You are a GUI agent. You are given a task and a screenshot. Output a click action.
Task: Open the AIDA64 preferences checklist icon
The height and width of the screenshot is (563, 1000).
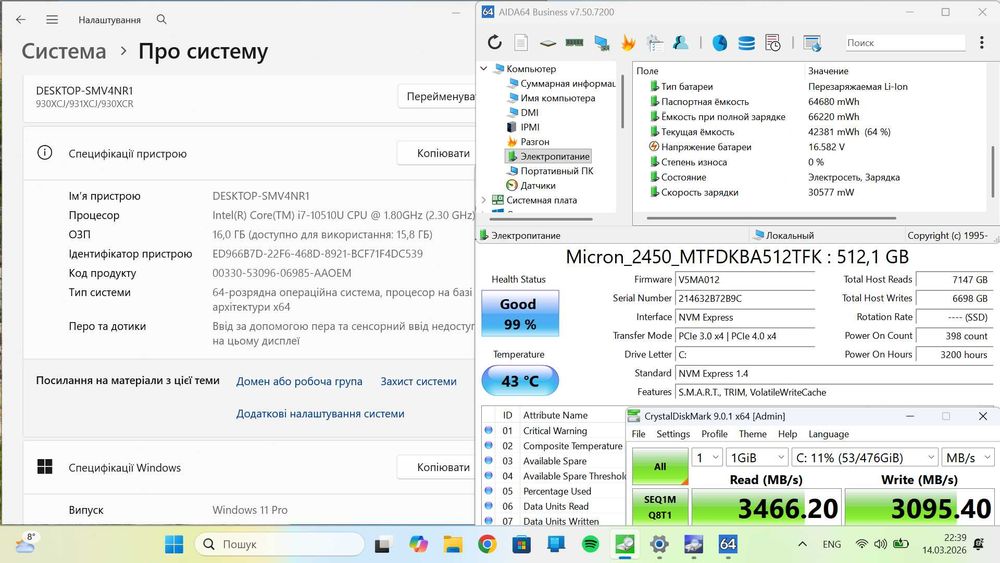click(x=654, y=43)
